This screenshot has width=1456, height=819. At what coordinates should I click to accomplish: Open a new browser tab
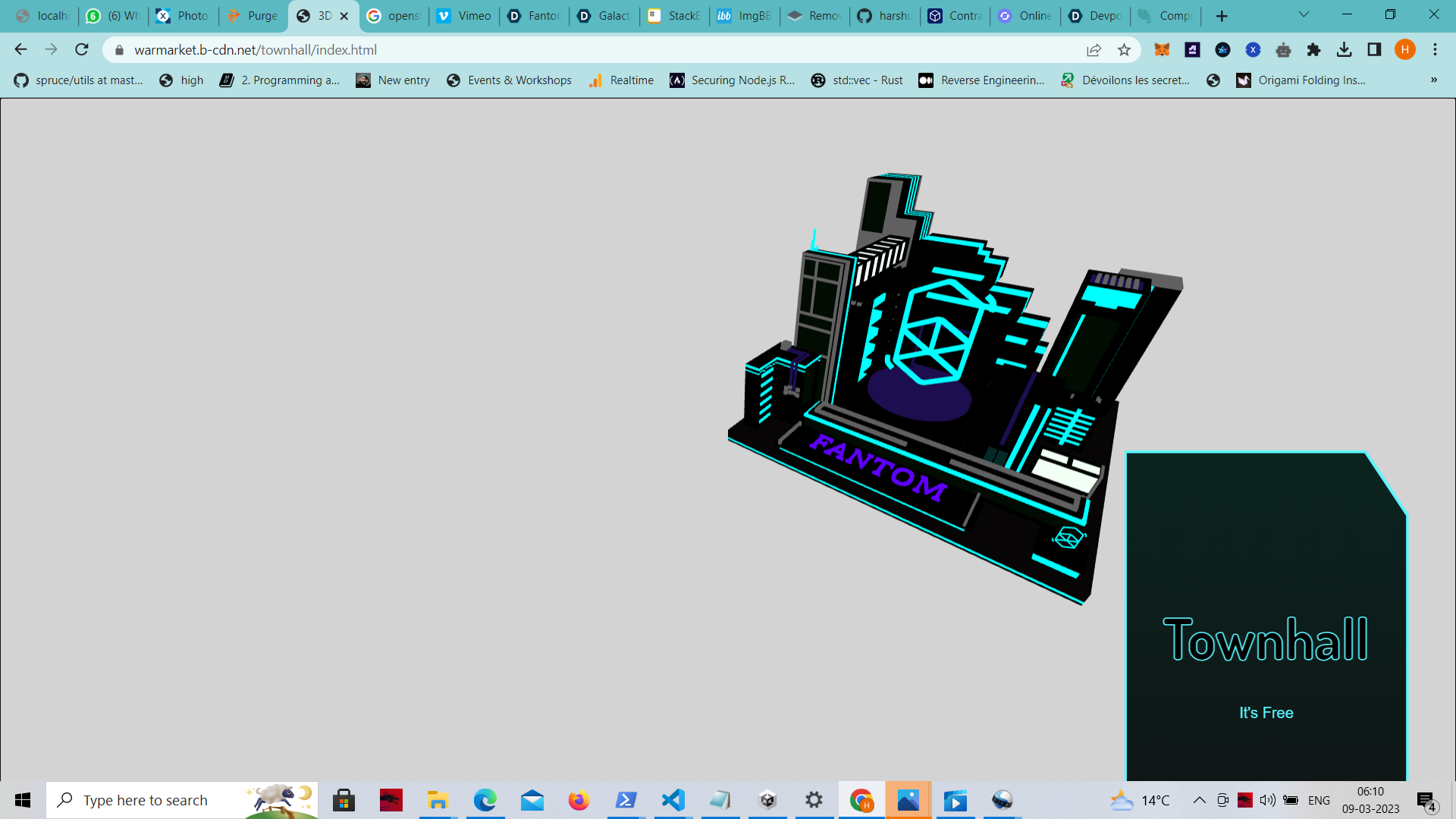click(1221, 16)
